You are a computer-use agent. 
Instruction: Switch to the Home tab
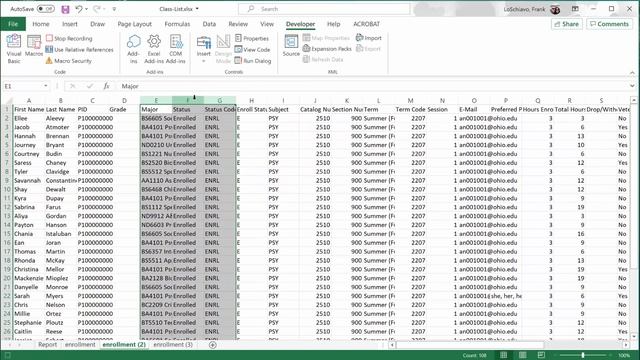[x=41, y=24]
